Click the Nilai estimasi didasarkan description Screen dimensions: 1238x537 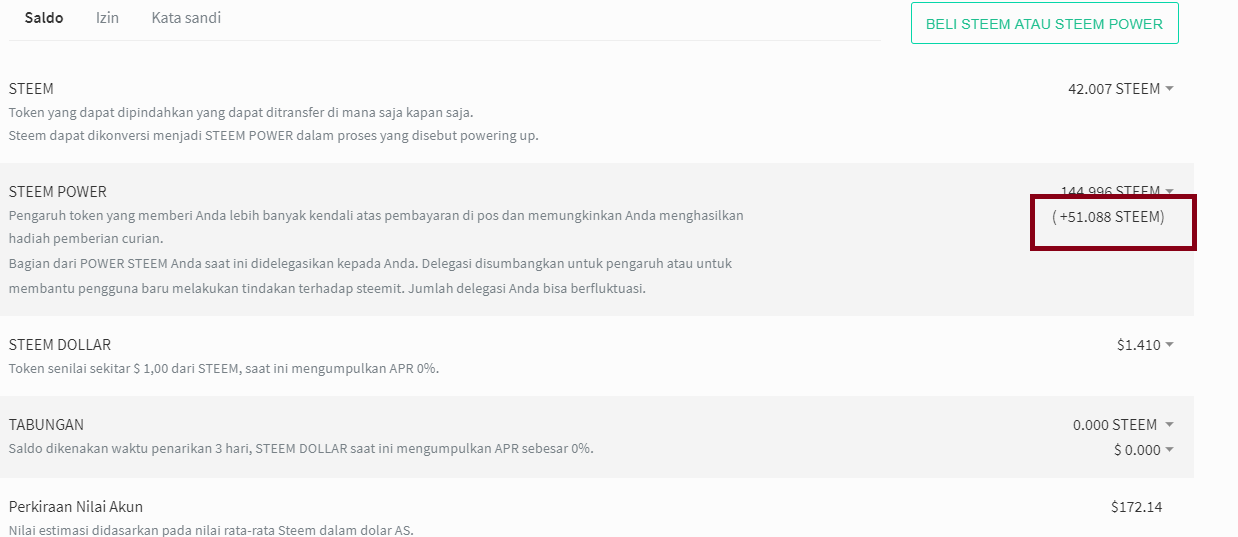(211, 529)
